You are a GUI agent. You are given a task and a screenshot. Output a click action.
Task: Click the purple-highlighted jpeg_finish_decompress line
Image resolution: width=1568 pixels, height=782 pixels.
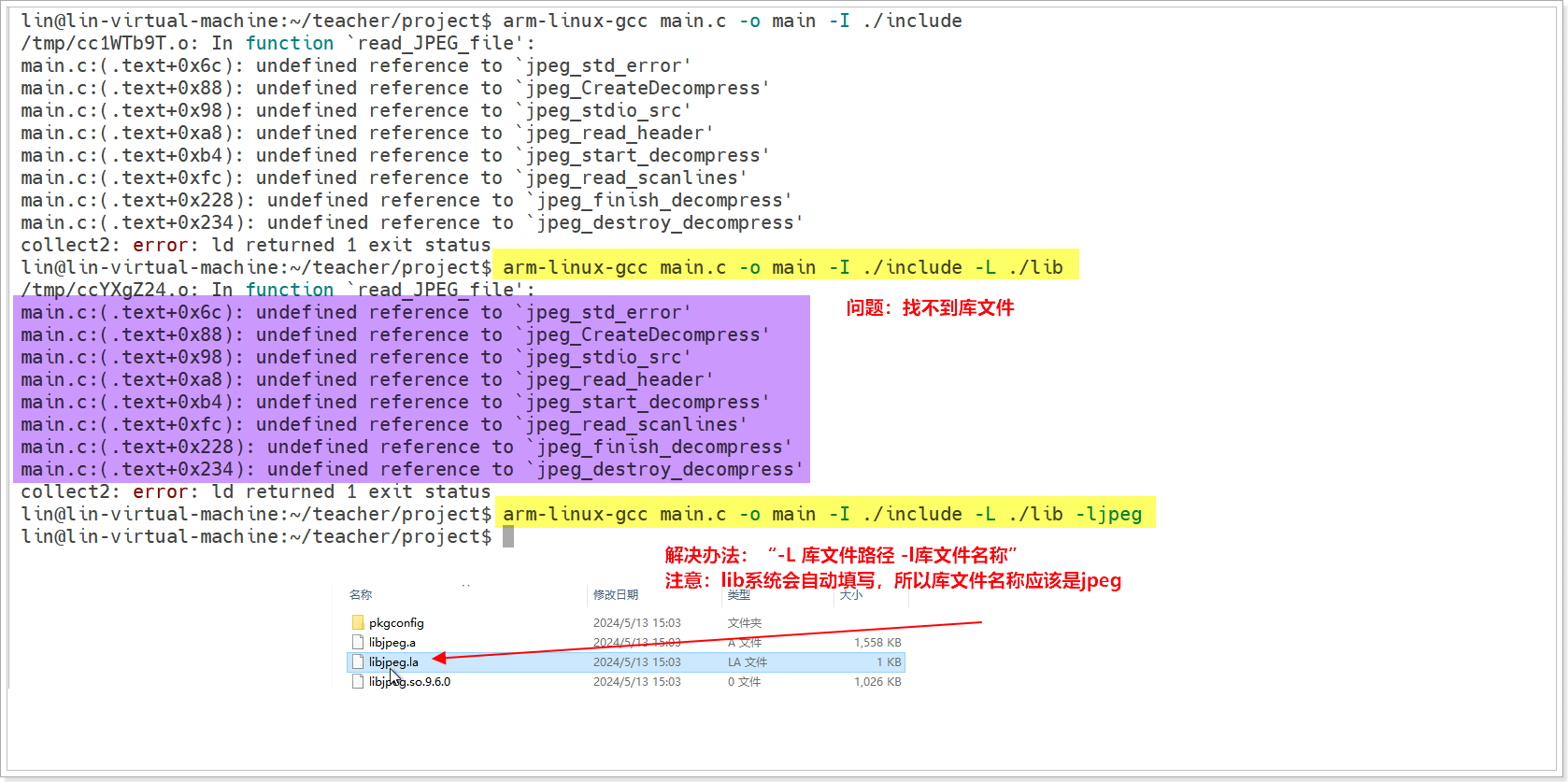(406, 447)
